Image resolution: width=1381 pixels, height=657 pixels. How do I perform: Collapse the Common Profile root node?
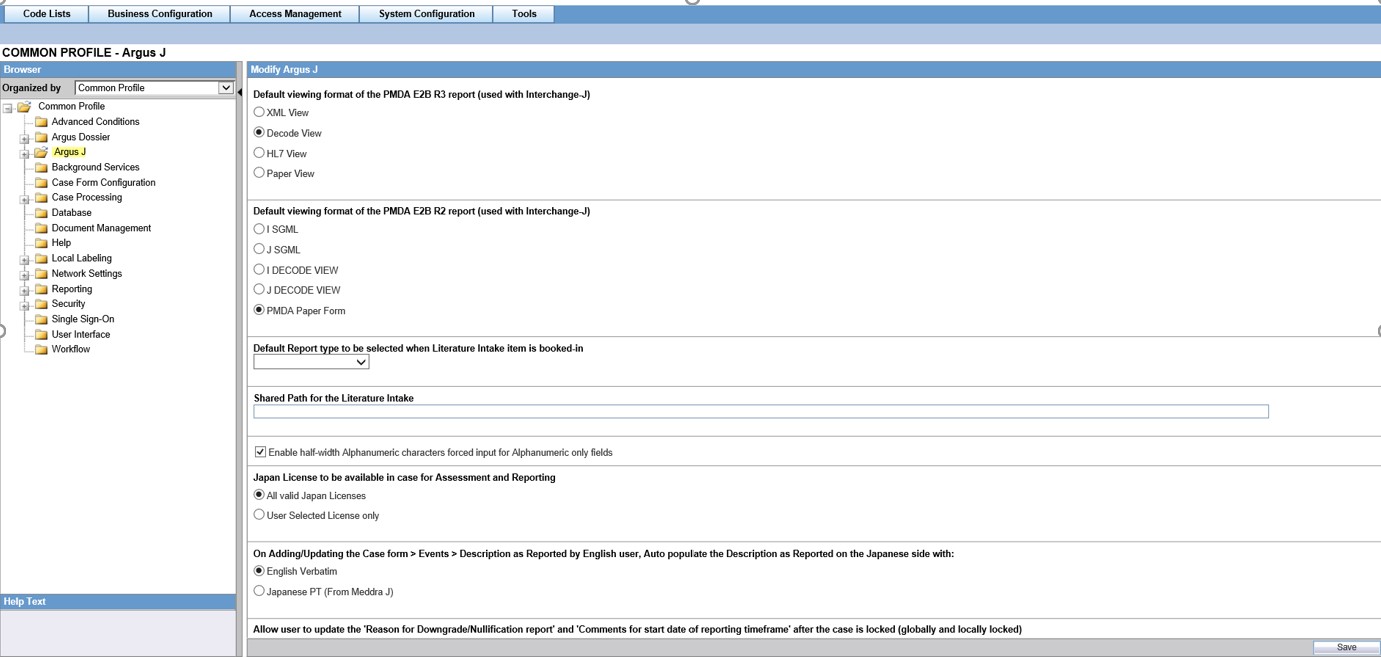pyautogui.click(x=8, y=108)
